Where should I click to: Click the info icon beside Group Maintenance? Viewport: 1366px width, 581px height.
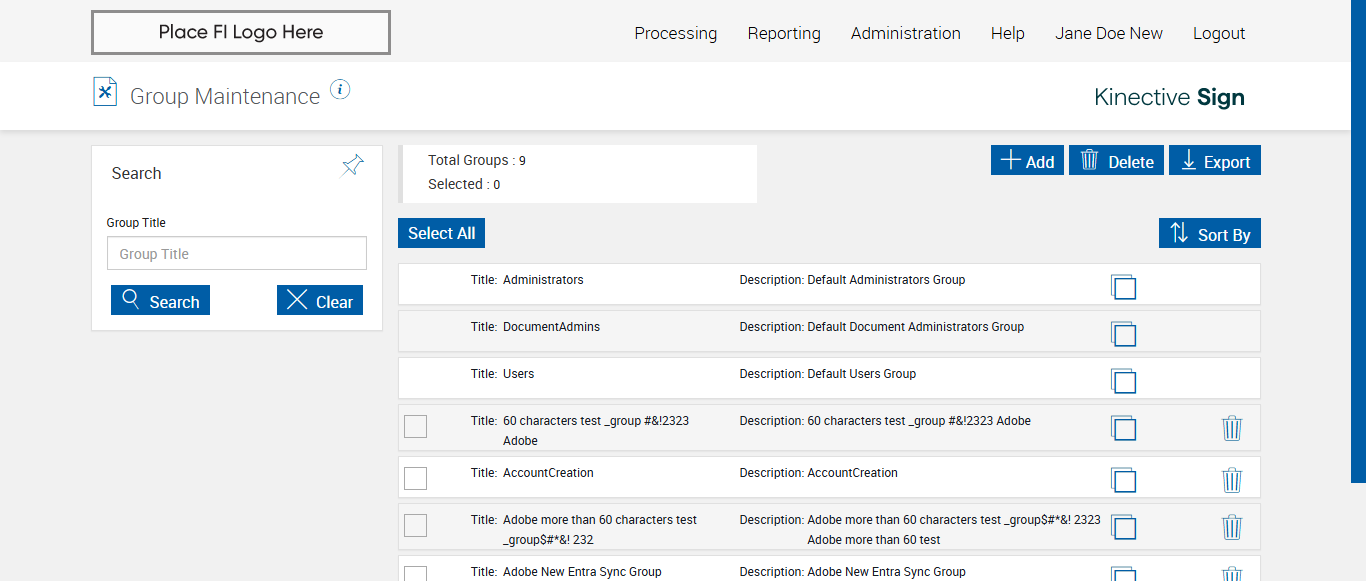[340, 90]
